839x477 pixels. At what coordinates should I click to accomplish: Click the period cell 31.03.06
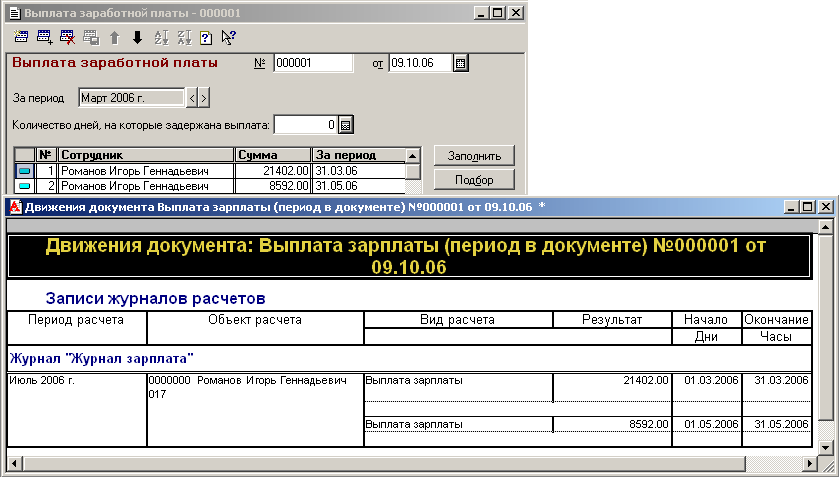(359, 171)
